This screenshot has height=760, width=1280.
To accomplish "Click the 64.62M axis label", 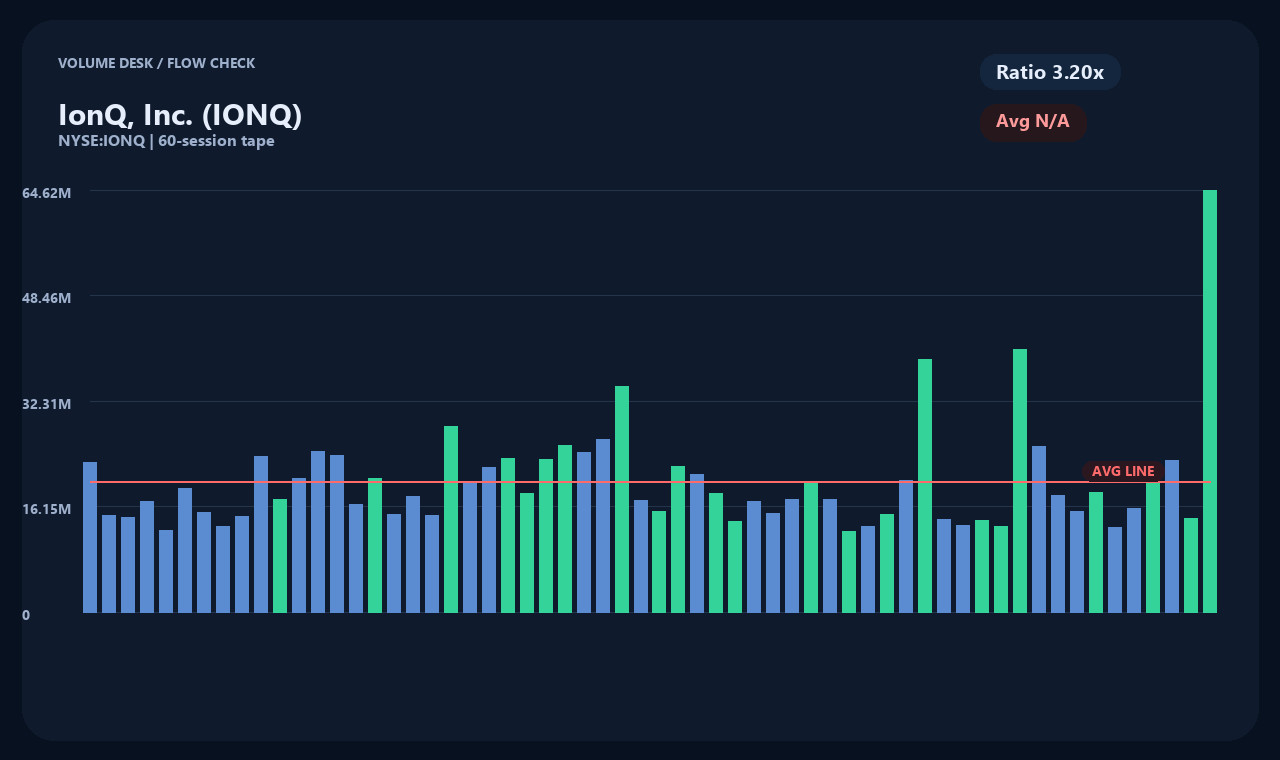I will point(47,192).
